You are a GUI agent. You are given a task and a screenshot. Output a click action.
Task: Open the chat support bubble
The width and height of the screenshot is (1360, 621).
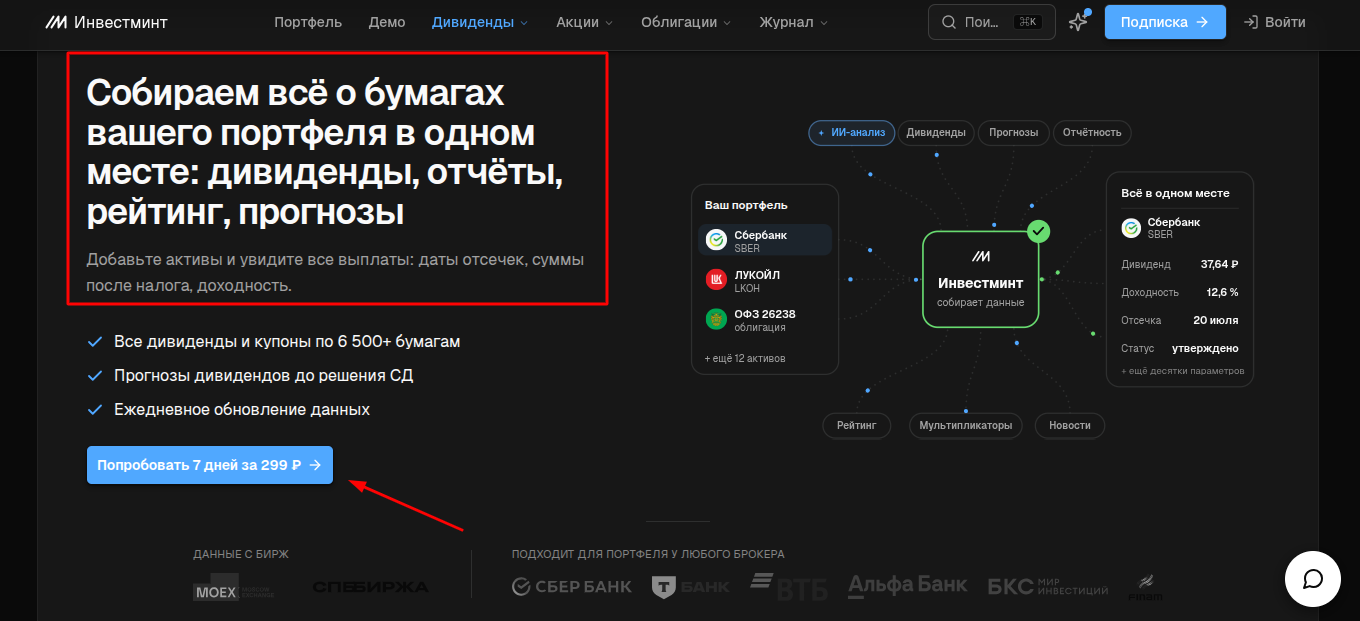coord(1314,578)
